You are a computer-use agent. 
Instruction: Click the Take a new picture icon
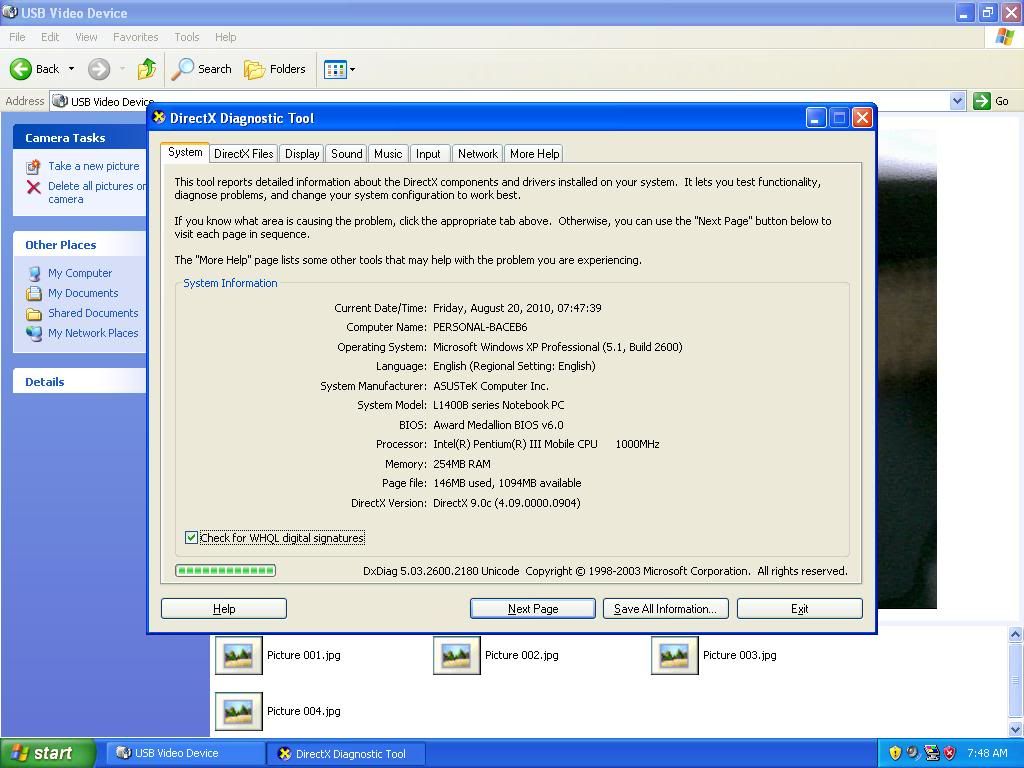click(33, 167)
